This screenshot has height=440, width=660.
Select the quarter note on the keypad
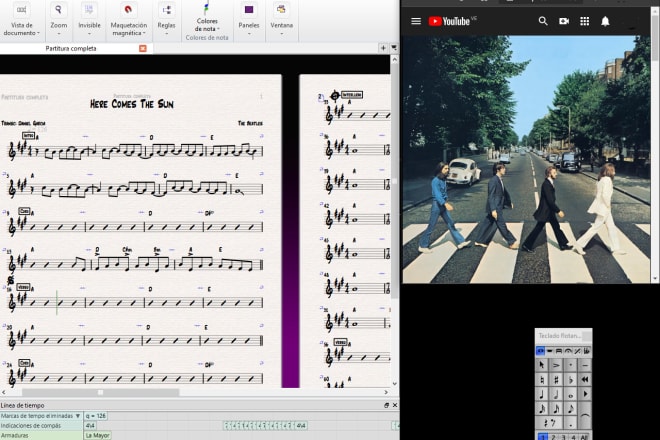(542, 394)
